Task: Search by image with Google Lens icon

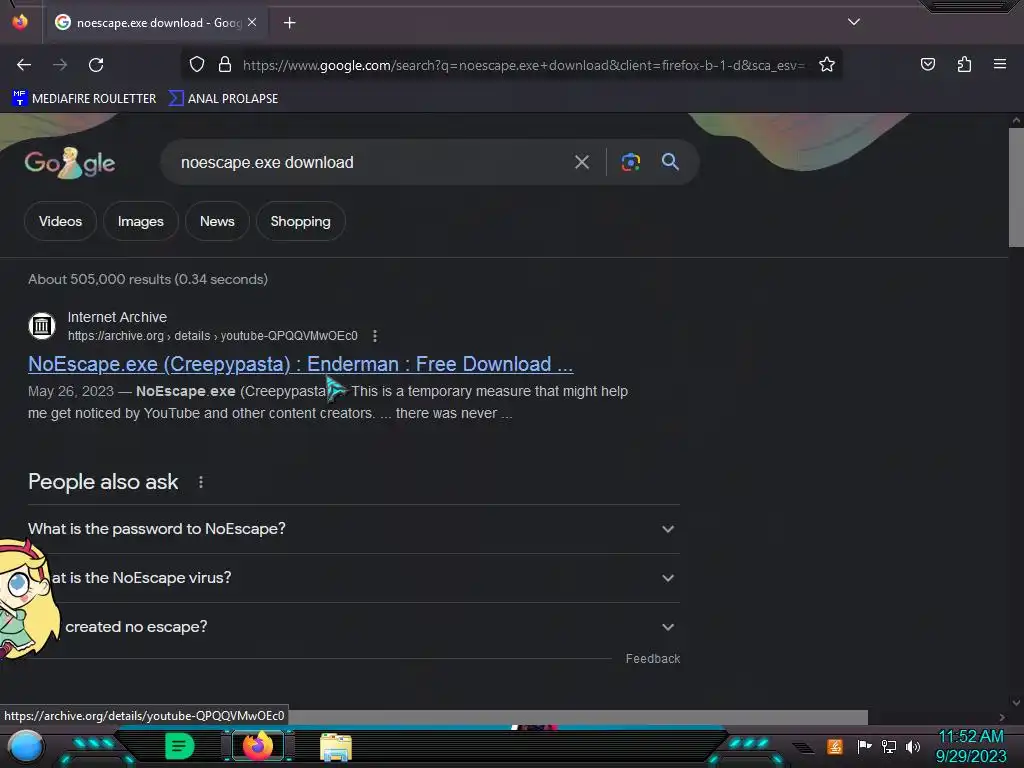Action: tap(630, 162)
